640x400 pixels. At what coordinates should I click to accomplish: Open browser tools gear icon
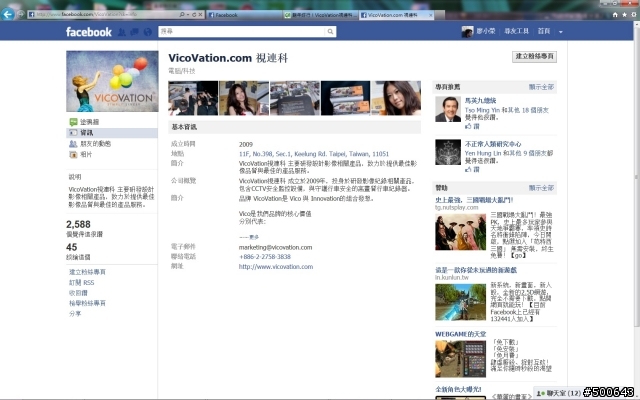tap(633, 15)
